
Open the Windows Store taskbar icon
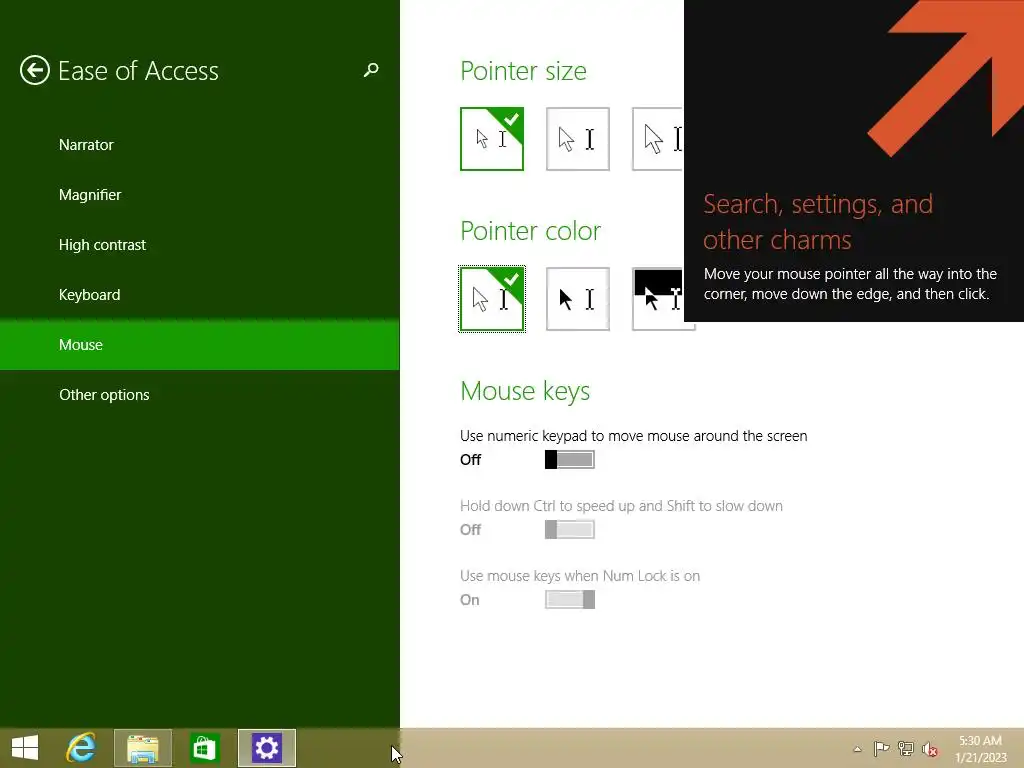[x=204, y=748]
